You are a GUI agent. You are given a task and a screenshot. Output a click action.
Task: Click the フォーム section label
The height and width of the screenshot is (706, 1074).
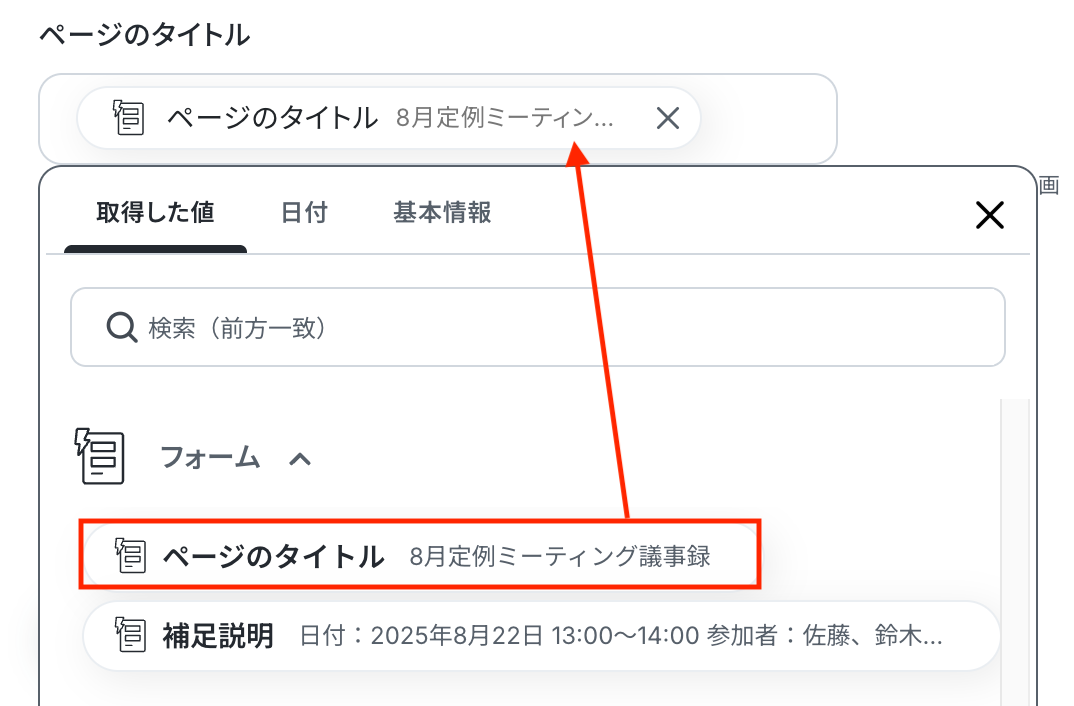(210, 457)
